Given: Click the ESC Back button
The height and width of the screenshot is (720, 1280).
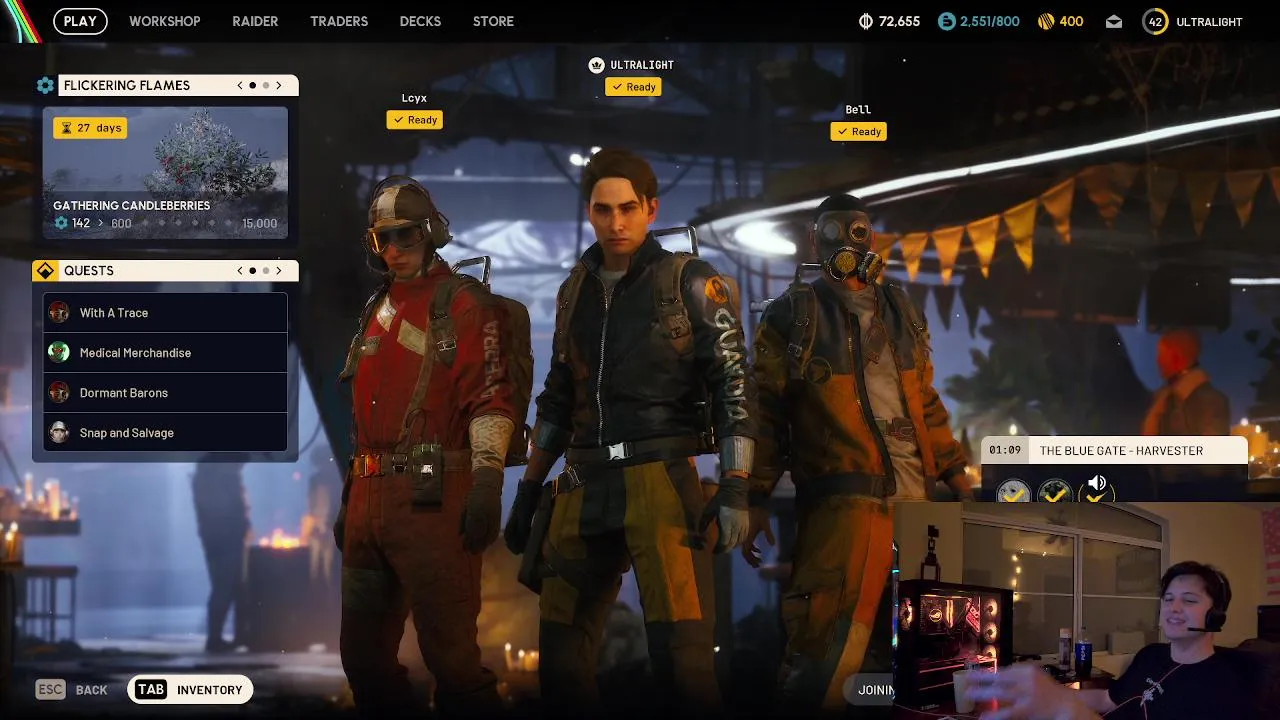Looking at the screenshot, I should pyautogui.click(x=71, y=690).
